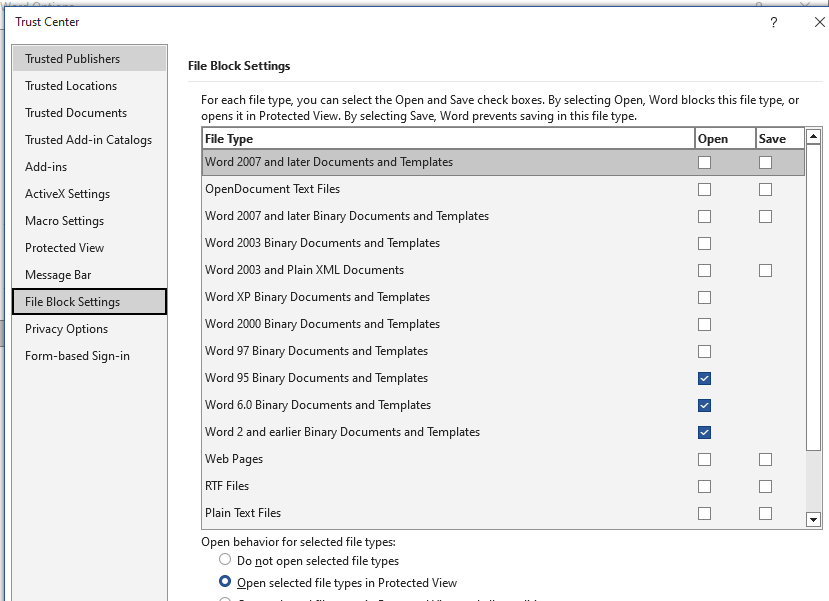Open Trusted Add-in Catalogs
The width and height of the screenshot is (829, 601).
89,140
